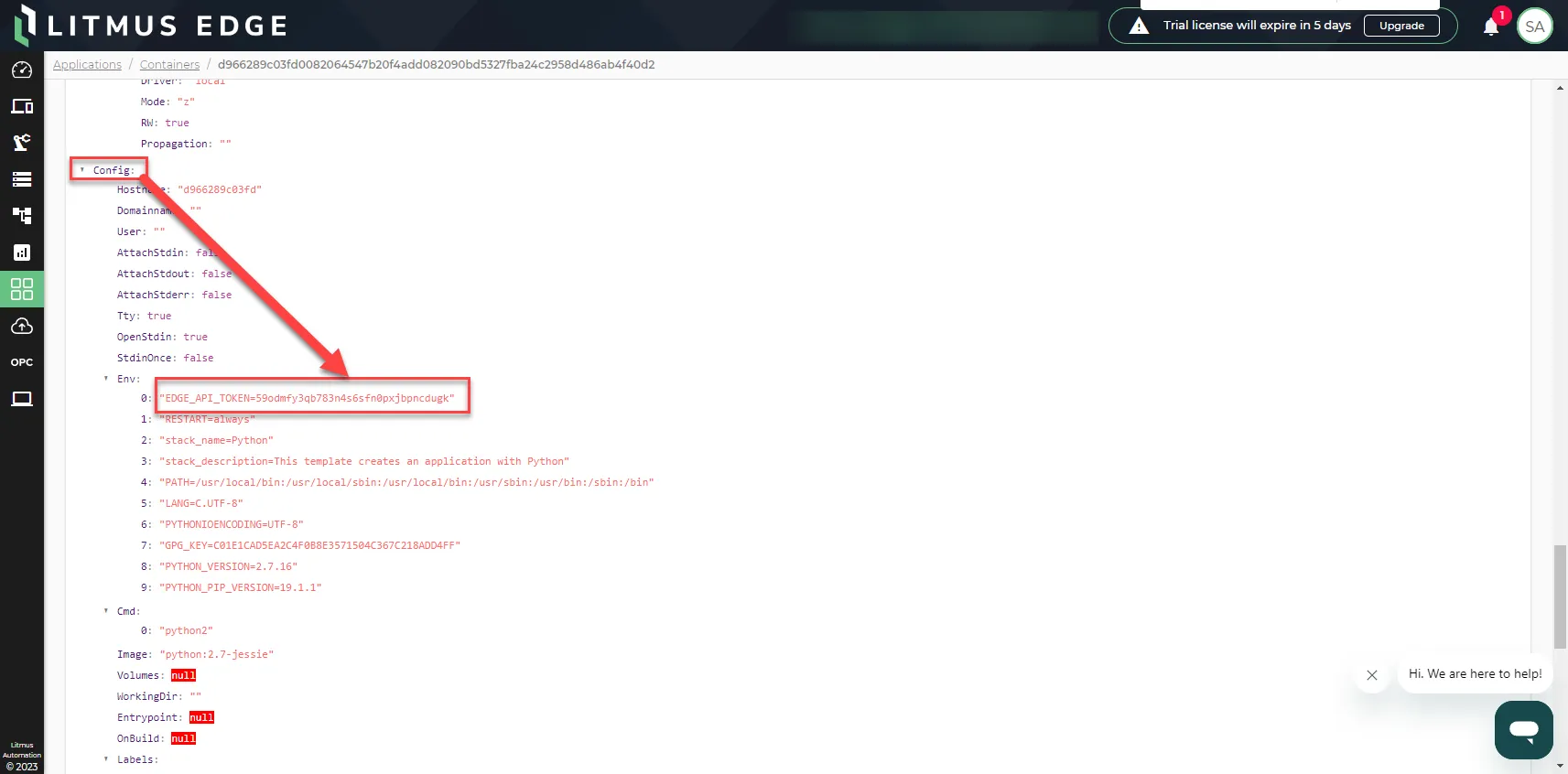Collapse the Config tree node
The height and width of the screenshot is (774, 1568).
pos(82,170)
